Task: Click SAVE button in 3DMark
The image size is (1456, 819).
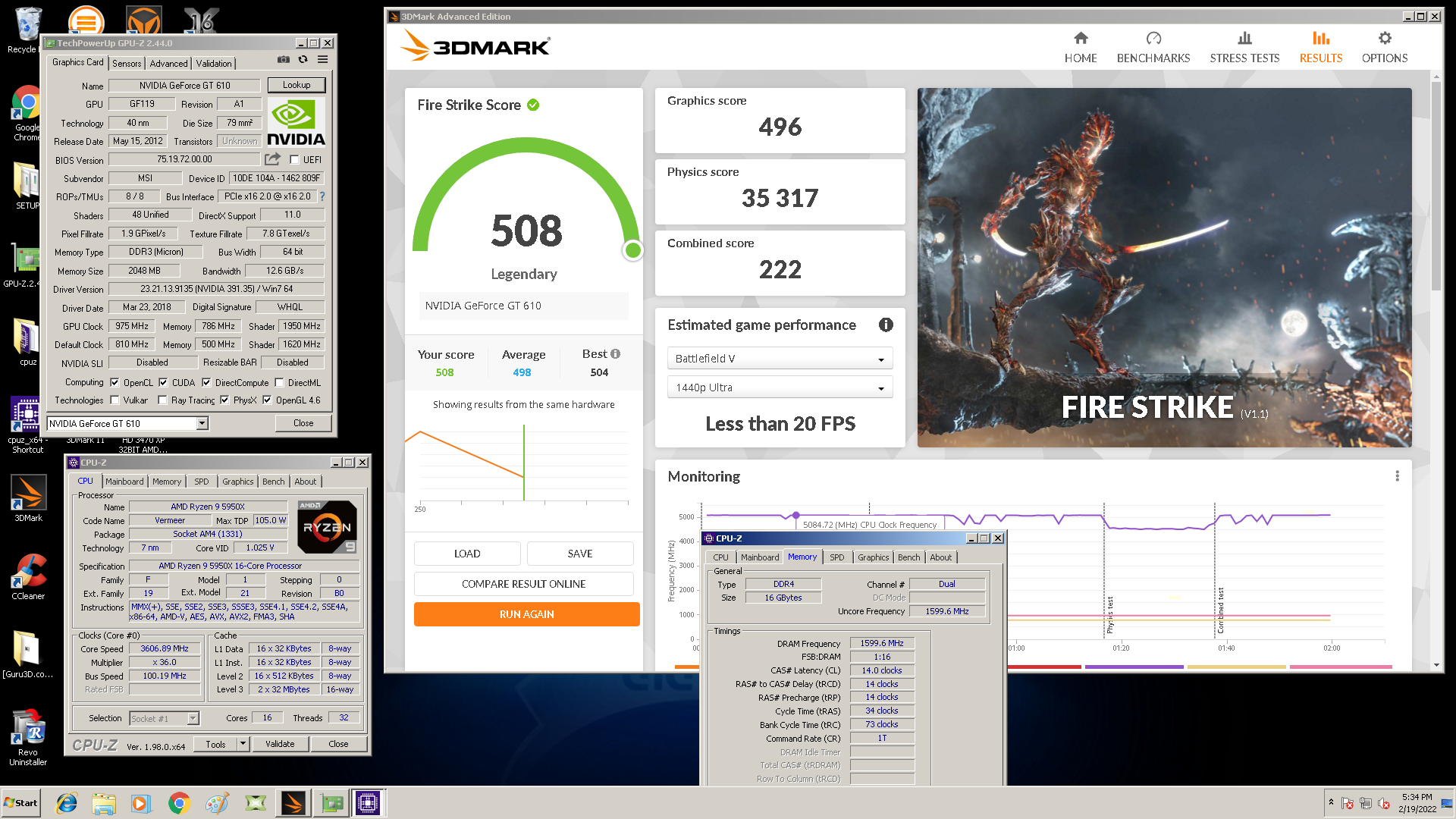Action: pos(580,554)
